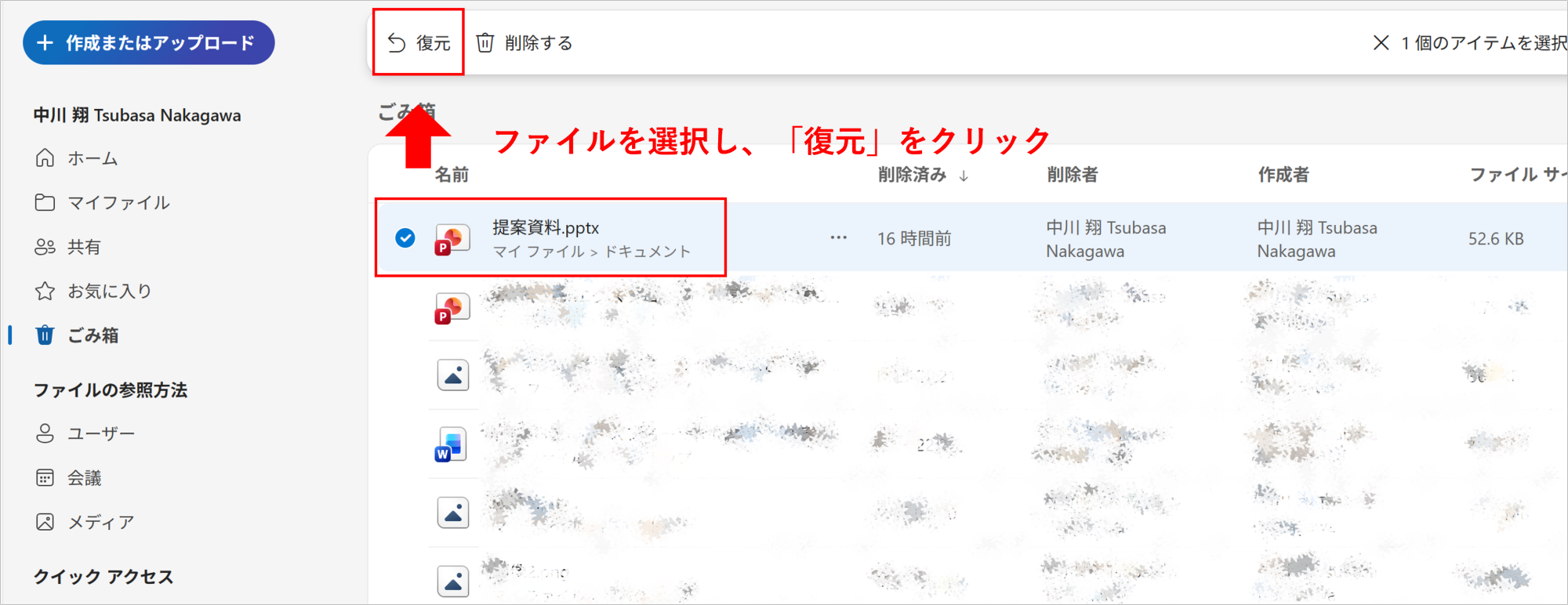This screenshot has height=605, width=1568.
Task: Open more options for 提案資料.pptx
Action: pos(838,237)
